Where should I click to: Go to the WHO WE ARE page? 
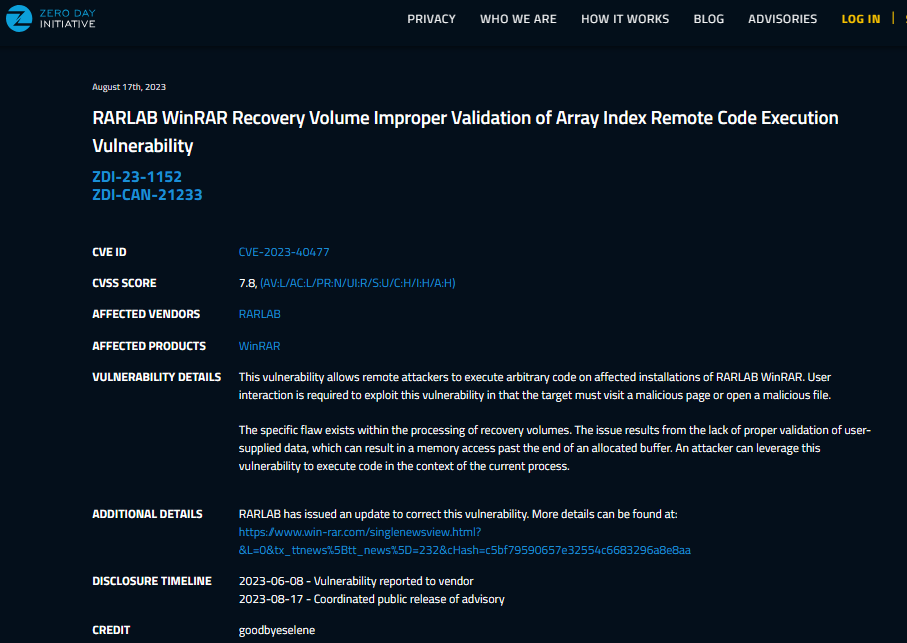pos(518,19)
